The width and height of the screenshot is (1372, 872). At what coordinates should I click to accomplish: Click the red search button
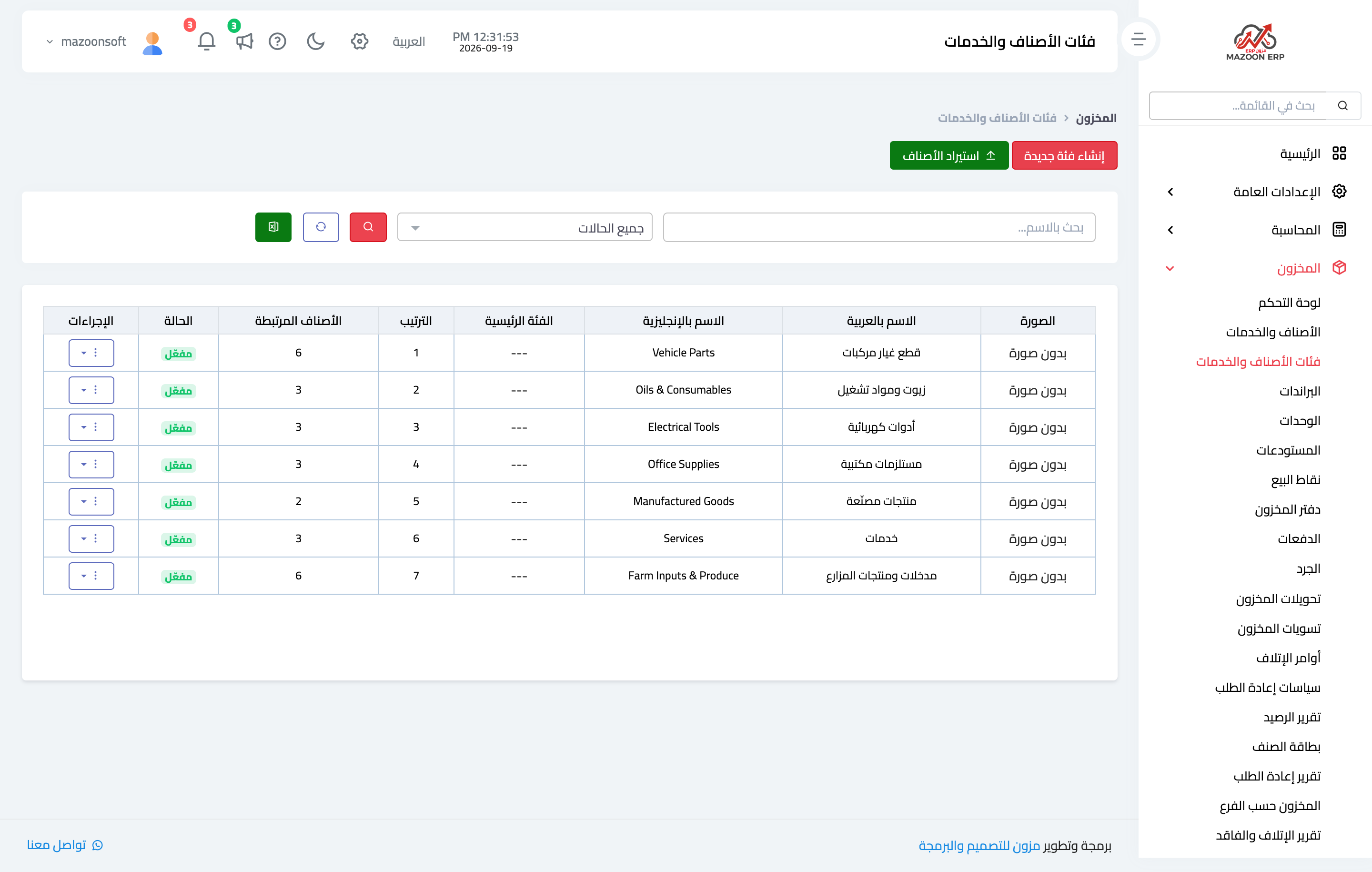pyautogui.click(x=368, y=227)
